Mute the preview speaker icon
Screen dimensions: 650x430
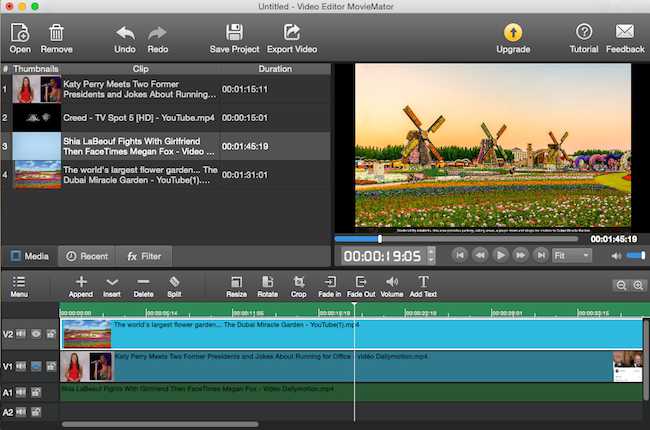click(616, 256)
